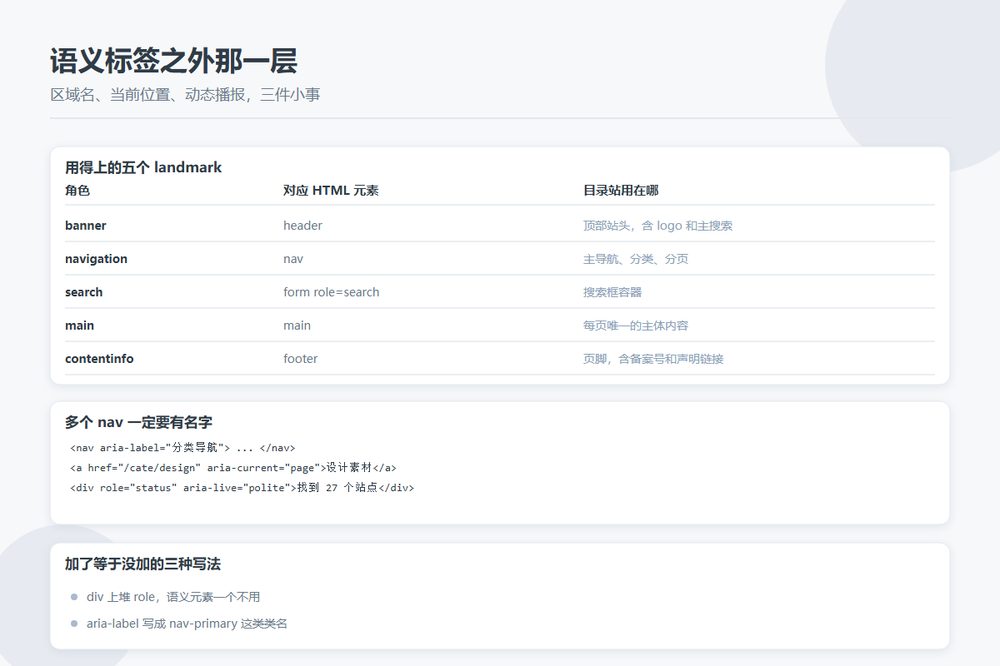
Task: Click the heading 加了等于没加的三种写法
Action: click(143, 563)
